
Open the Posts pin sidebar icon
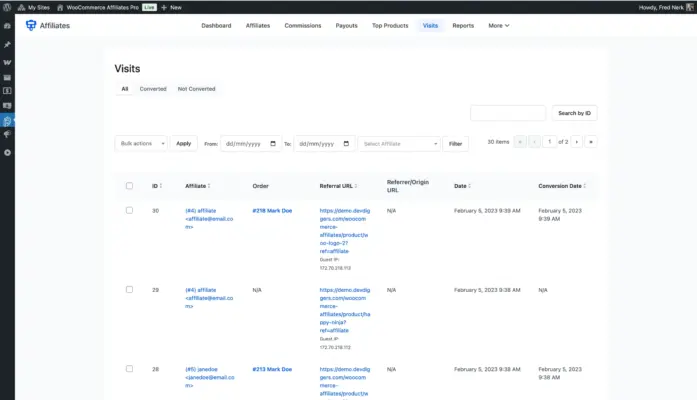pyautogui.click(x=7, y=44)
